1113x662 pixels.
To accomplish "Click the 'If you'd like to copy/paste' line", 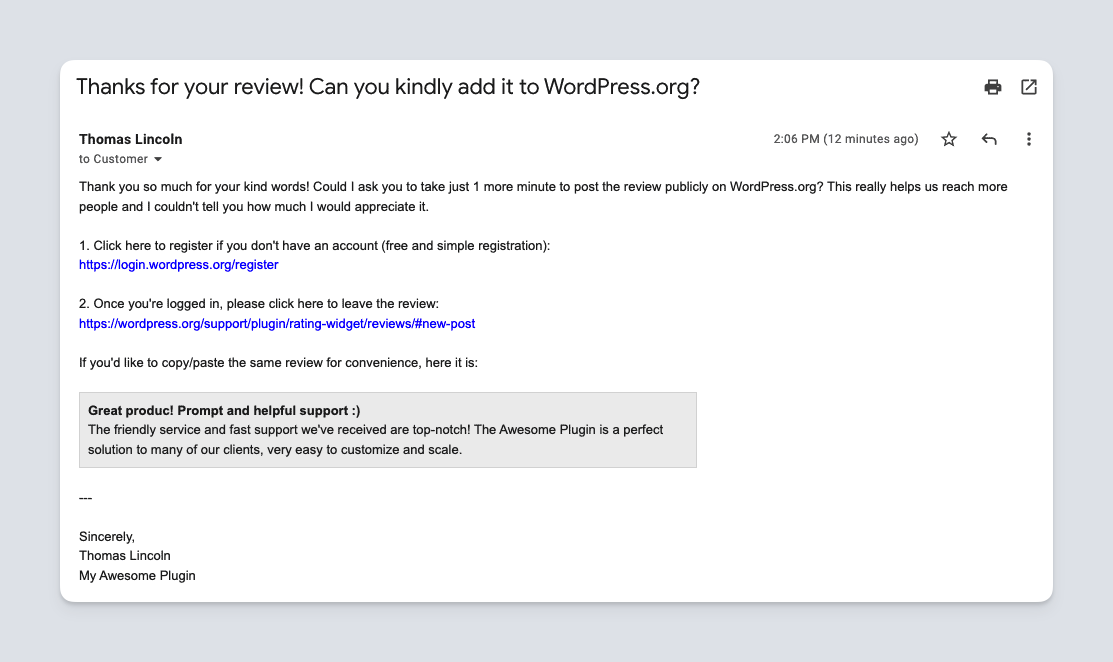I will tap(278, 362).
